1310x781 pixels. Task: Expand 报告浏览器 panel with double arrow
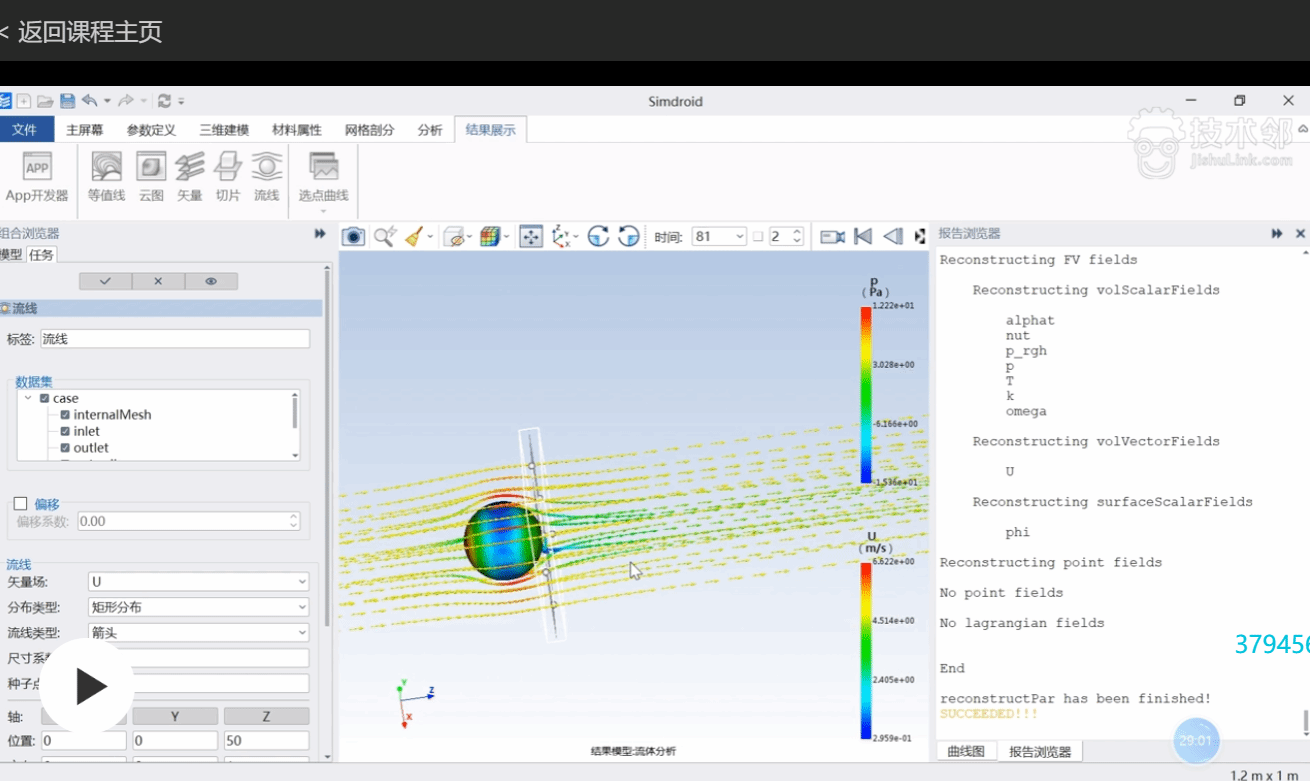click(x=1277, y=233)
